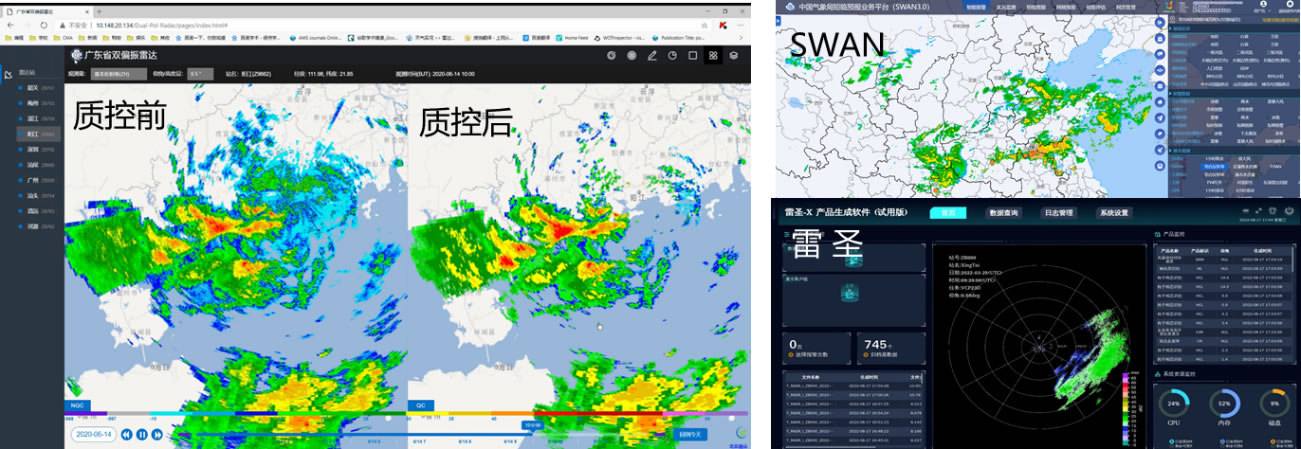Open the Publication Title bookmark
This screenshot has height=449, width=1301.
[676, 37]
